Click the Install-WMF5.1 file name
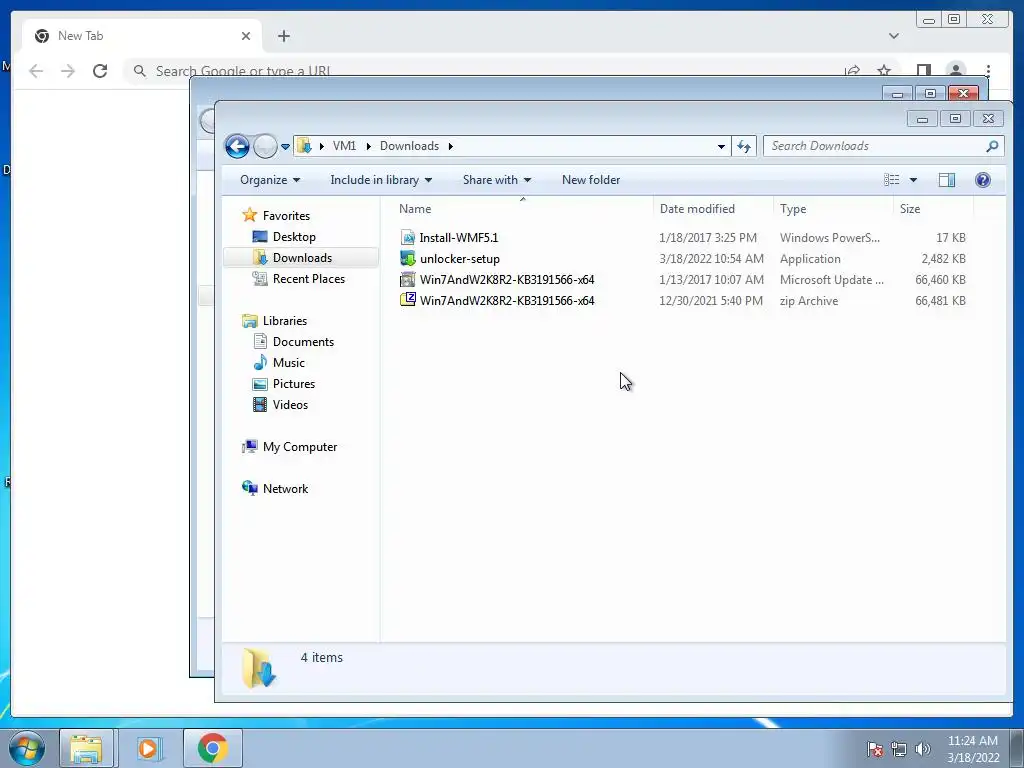1024x768 pixels. [x=458, y=238]
